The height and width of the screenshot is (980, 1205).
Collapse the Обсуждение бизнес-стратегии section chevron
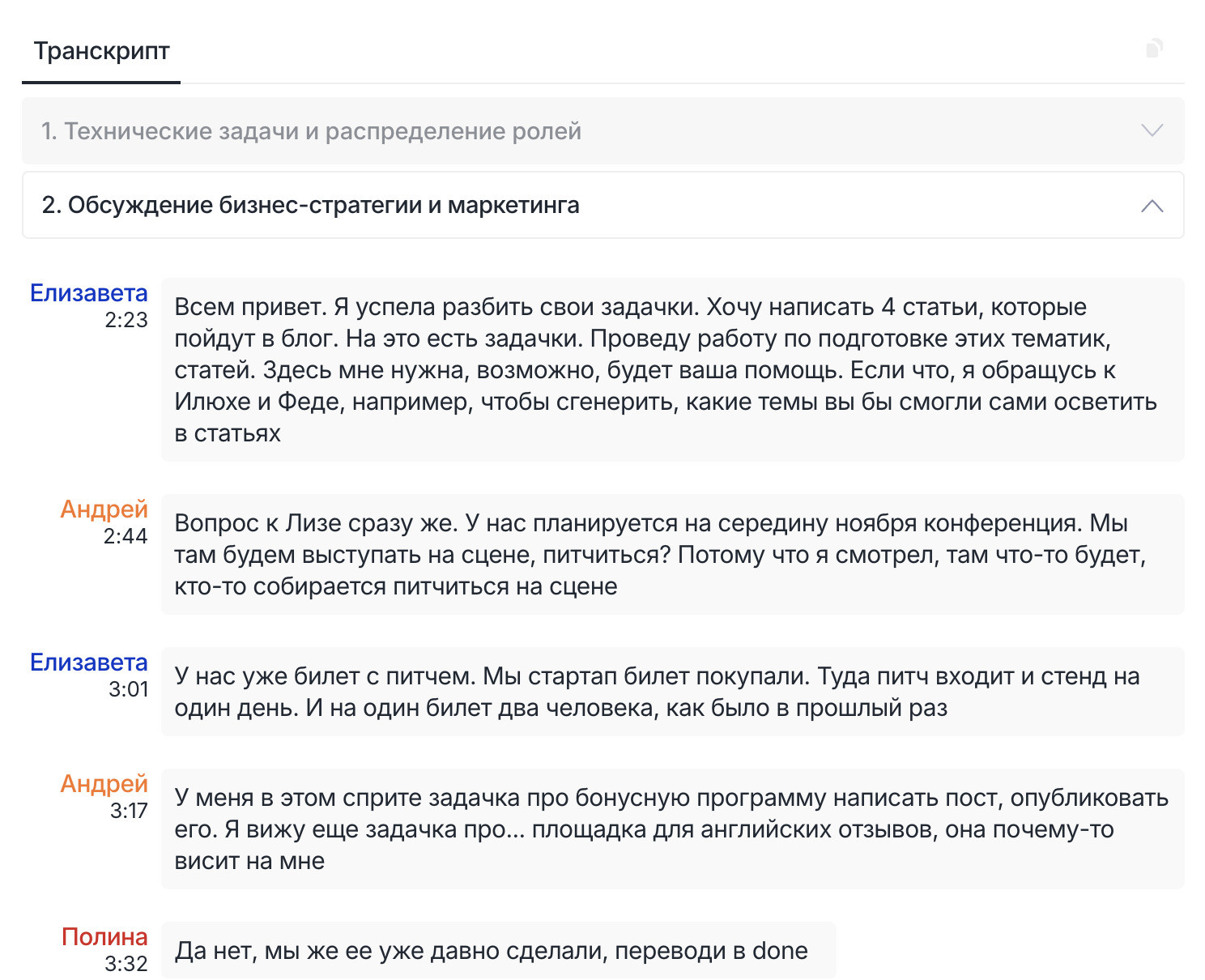pos(1152,206)
